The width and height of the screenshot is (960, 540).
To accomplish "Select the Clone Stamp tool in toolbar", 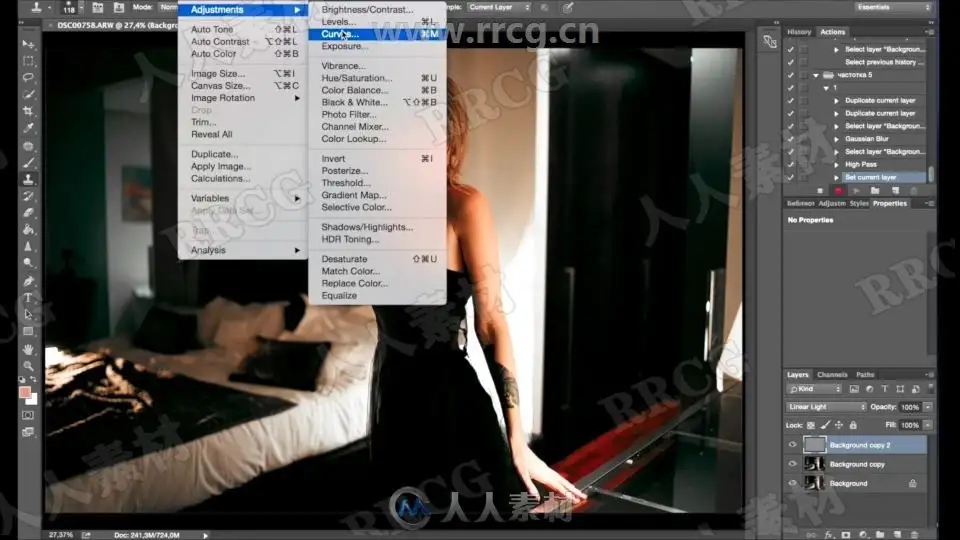I will point(28,179).
